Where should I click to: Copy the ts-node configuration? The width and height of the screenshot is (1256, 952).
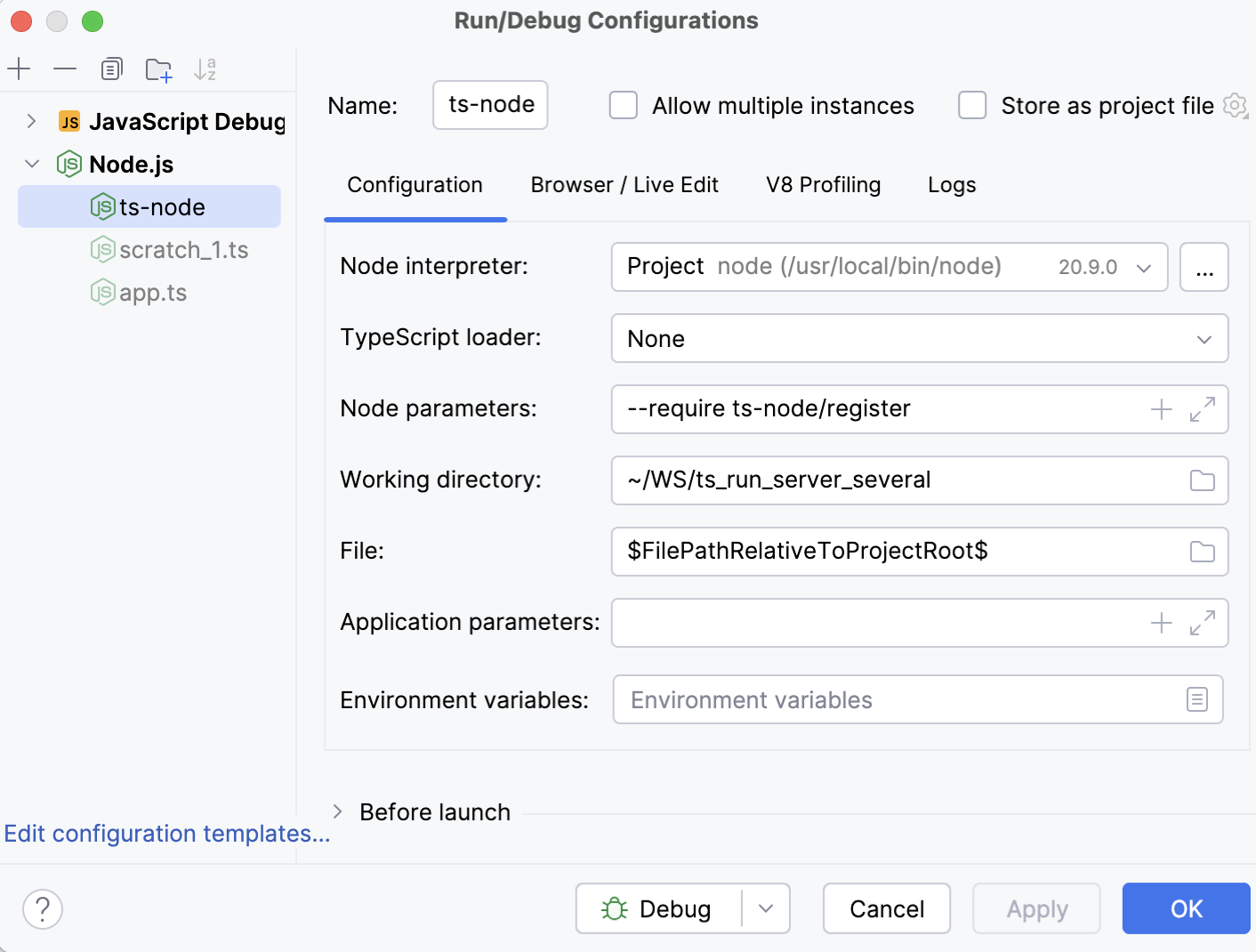(111, 69)
